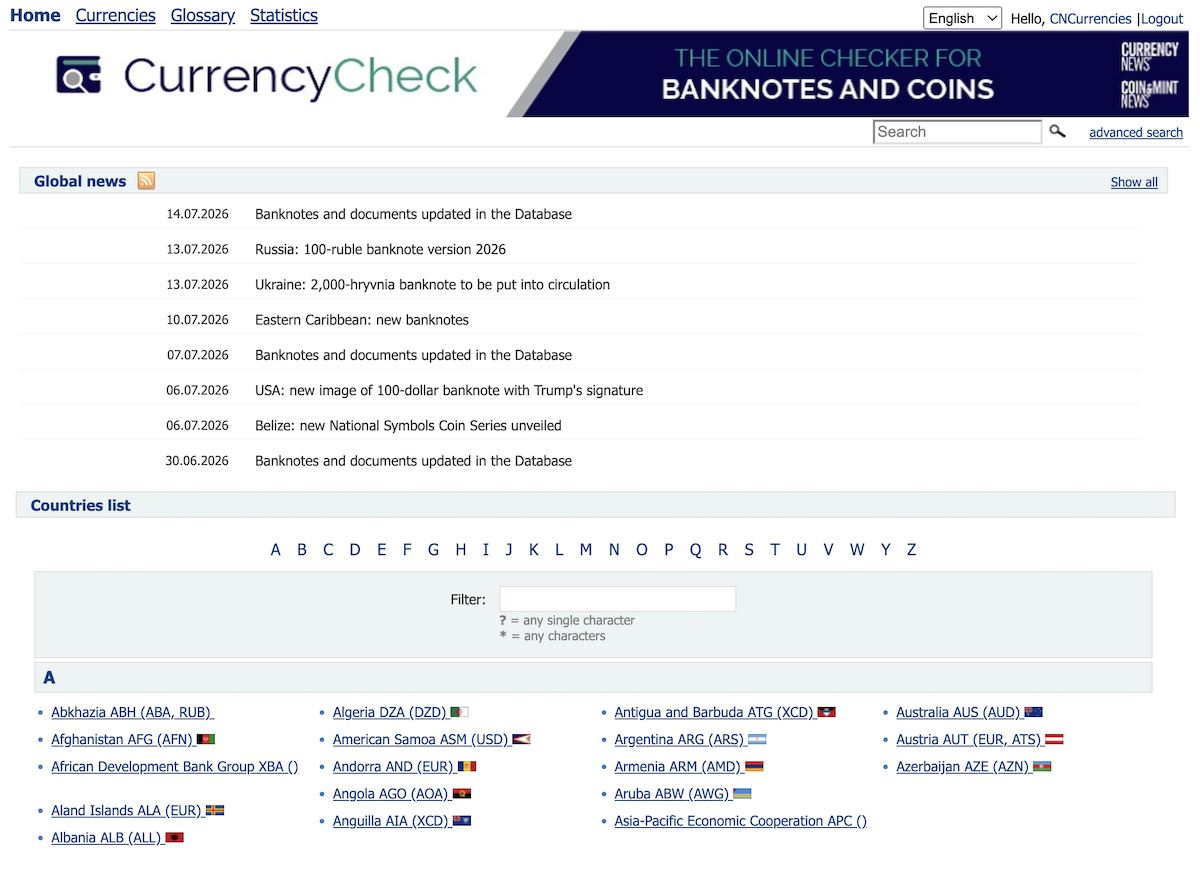Click the banknotes and coins banner

pos(848,74)
